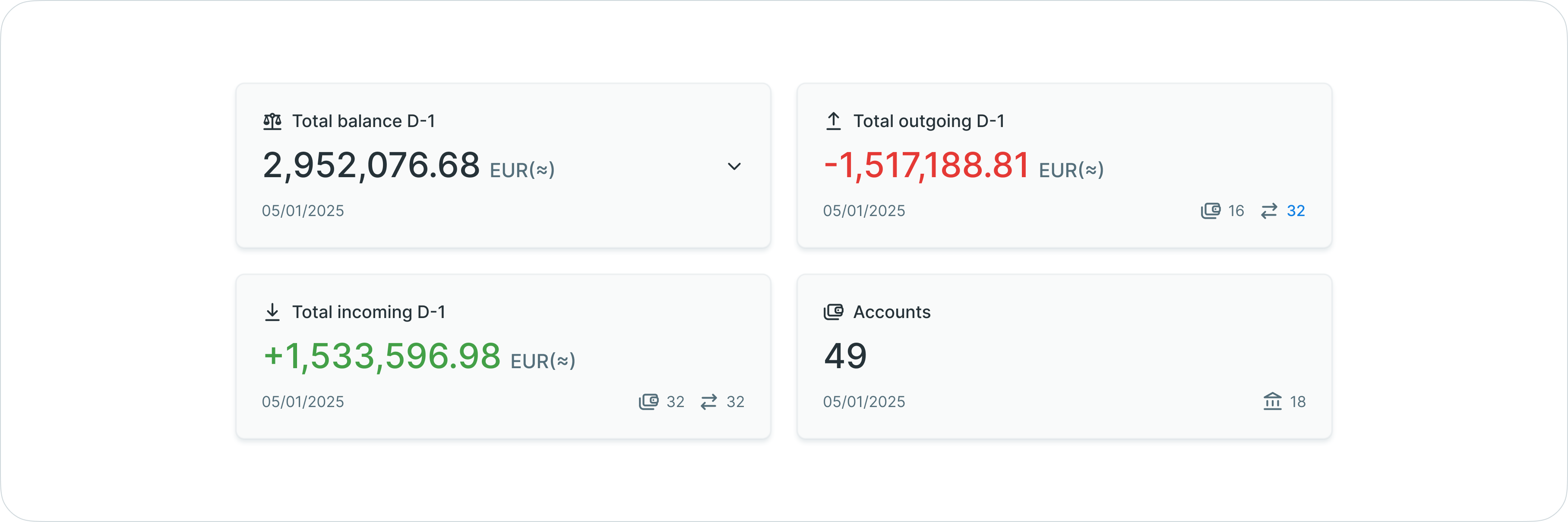Click the Accounts count 49

tap(845, 356)
